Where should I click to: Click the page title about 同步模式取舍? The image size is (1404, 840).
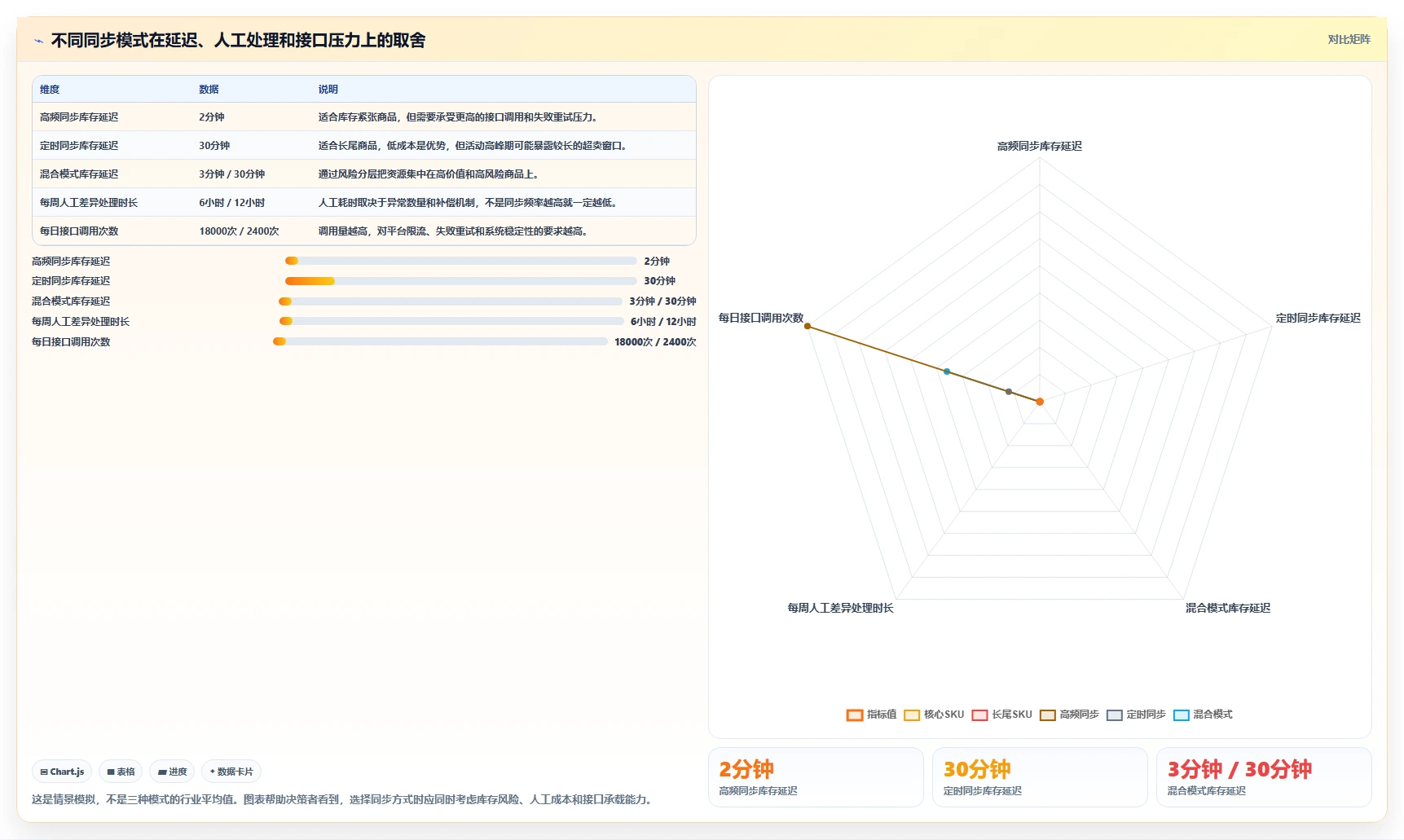(x=238, y=41)
